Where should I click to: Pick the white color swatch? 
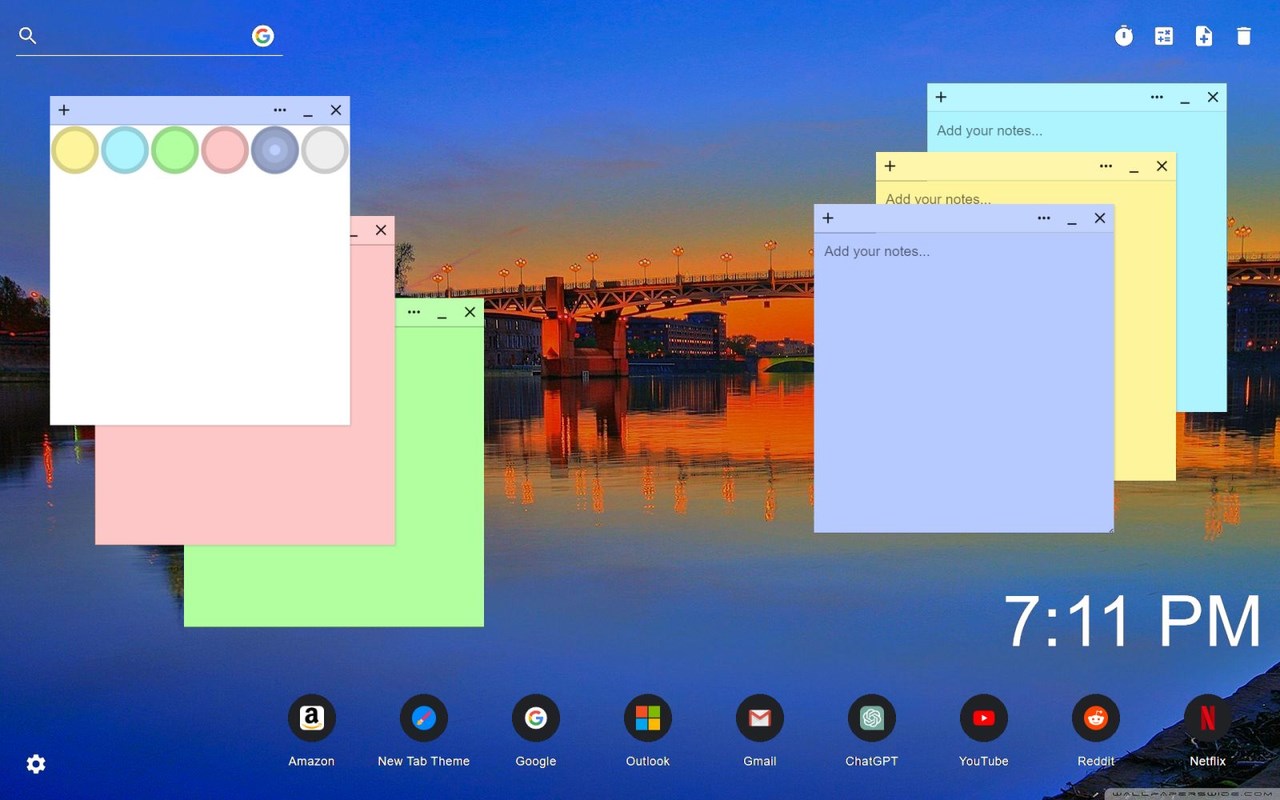325,150
